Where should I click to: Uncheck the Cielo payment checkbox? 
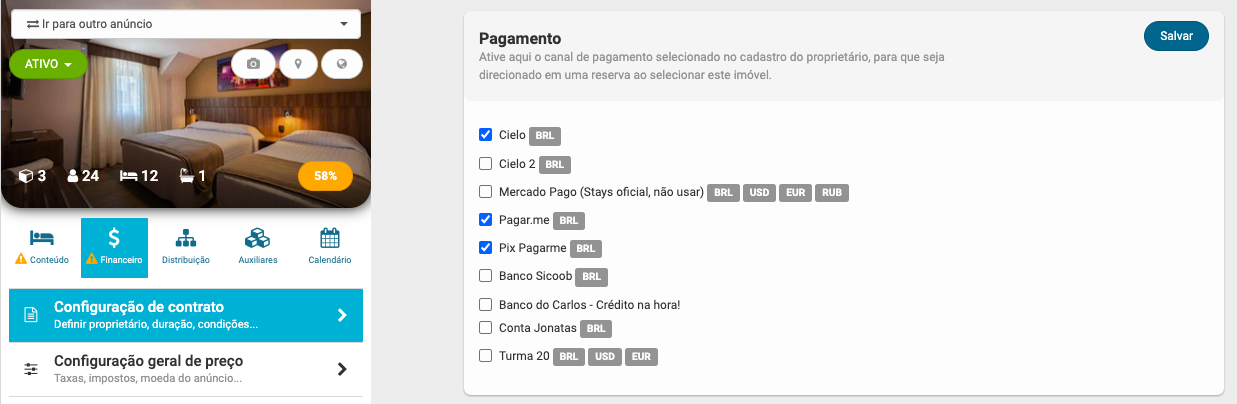click(x=486, y=135)
